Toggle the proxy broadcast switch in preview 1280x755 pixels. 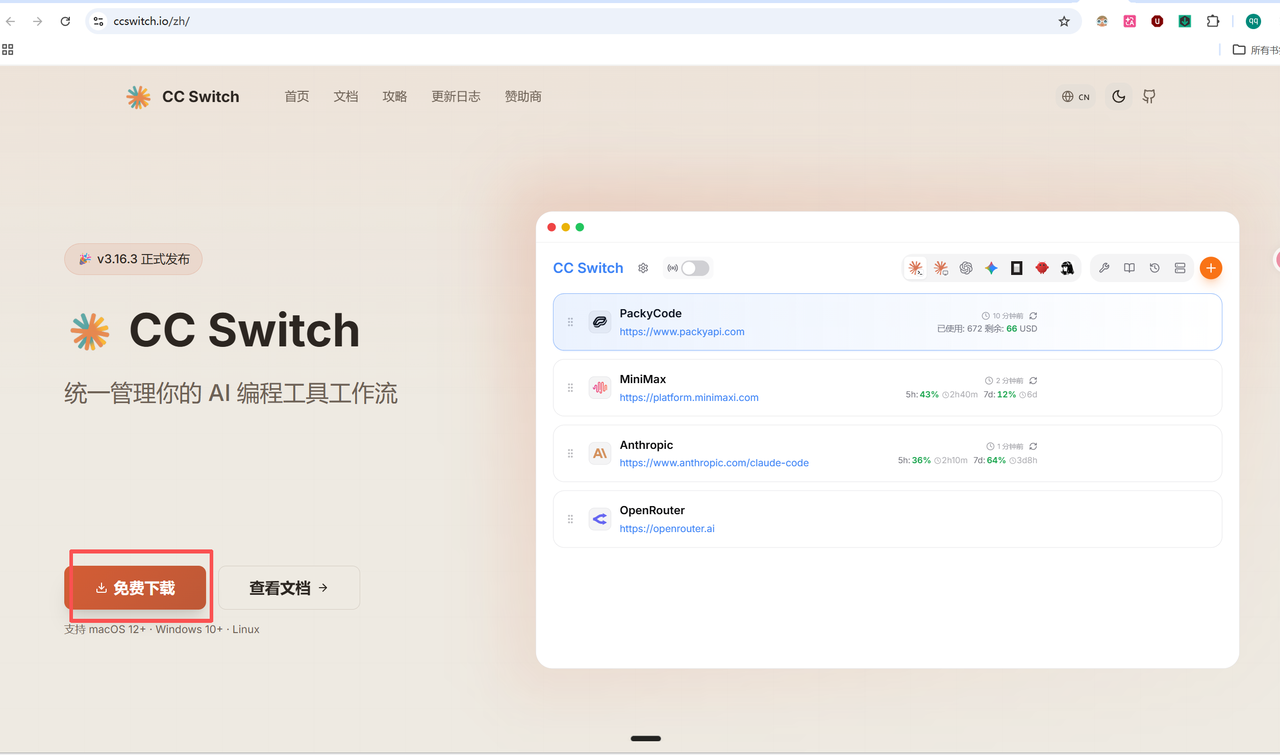pyautogui.click(x=695, y=268)
